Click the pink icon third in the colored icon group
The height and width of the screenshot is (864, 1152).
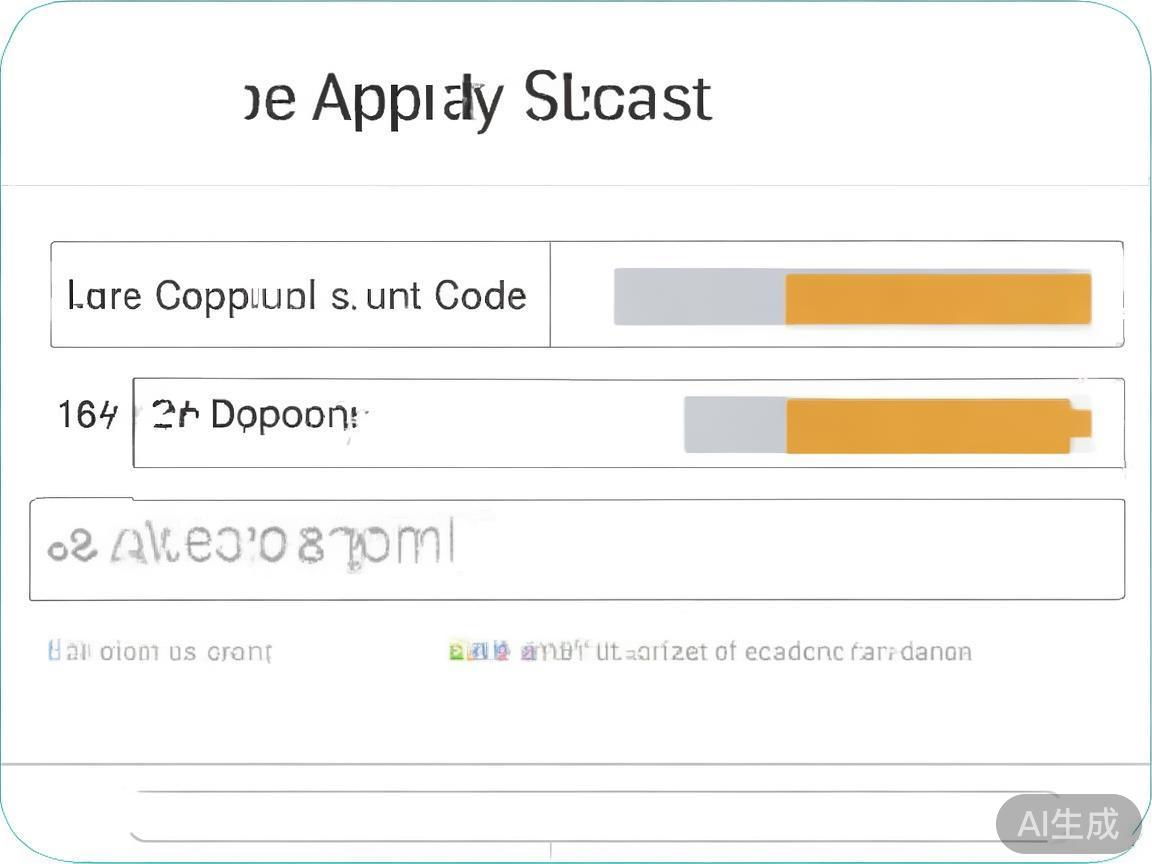[x=501, y=652]
